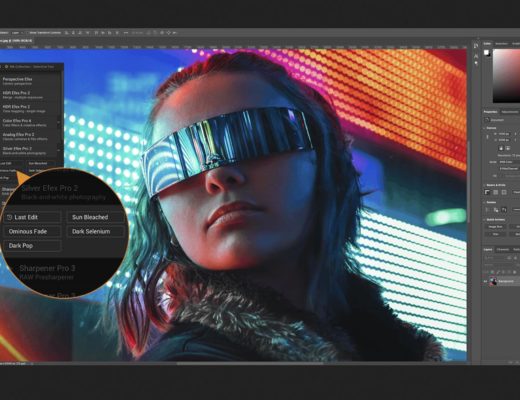Click Distribute vertically icon in options bar
This screenshot has width=520, height=400.
(88, 33)
